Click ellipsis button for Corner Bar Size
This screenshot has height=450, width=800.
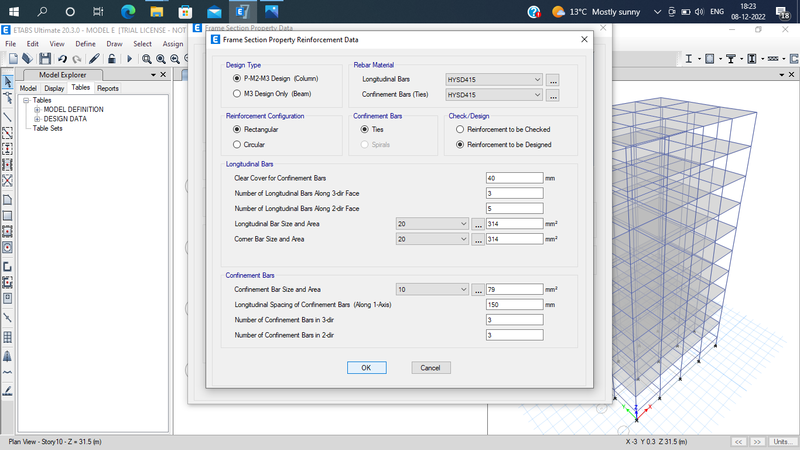point(478,240)
